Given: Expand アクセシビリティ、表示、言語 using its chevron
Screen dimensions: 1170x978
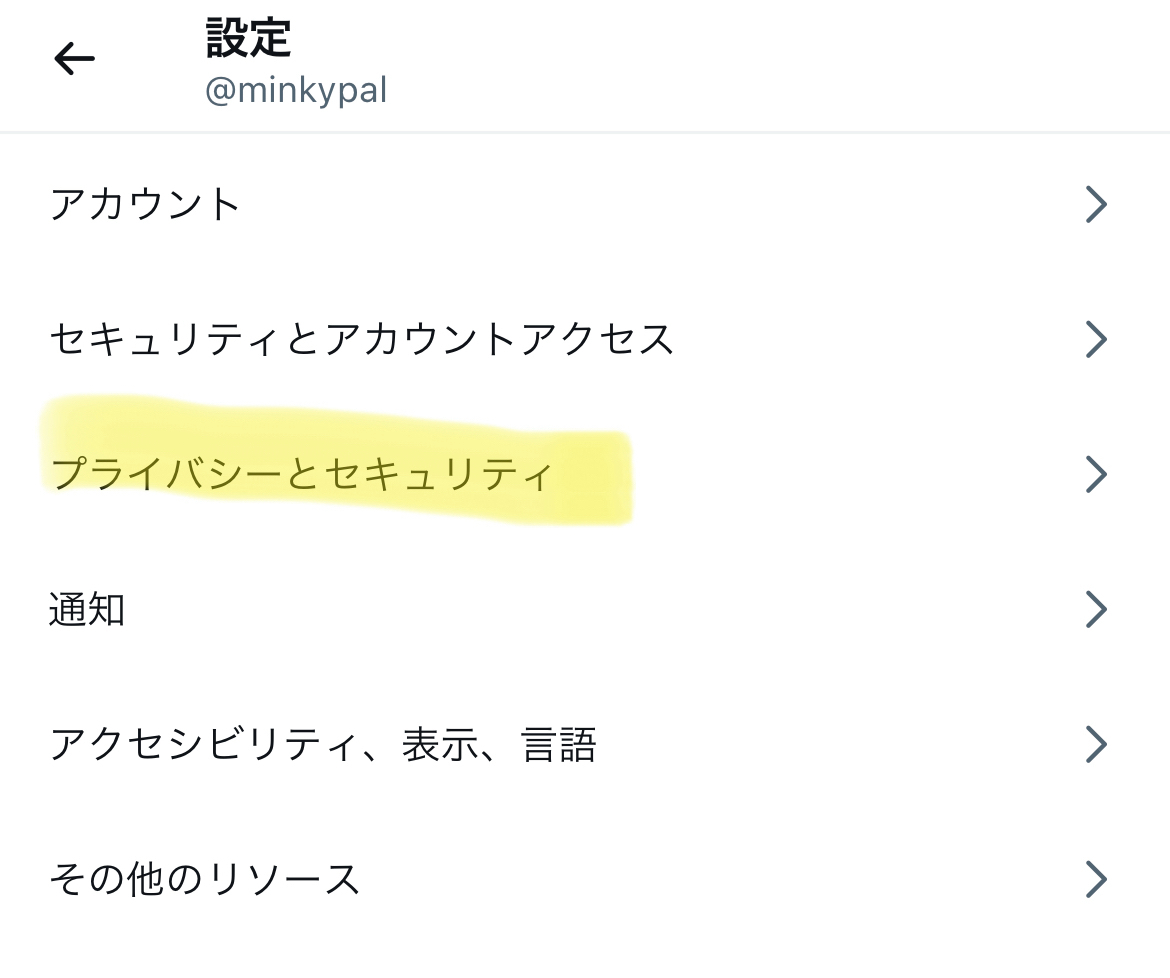Looking at the screenshot, I should pyautogui.click(x=1096, y=745).
